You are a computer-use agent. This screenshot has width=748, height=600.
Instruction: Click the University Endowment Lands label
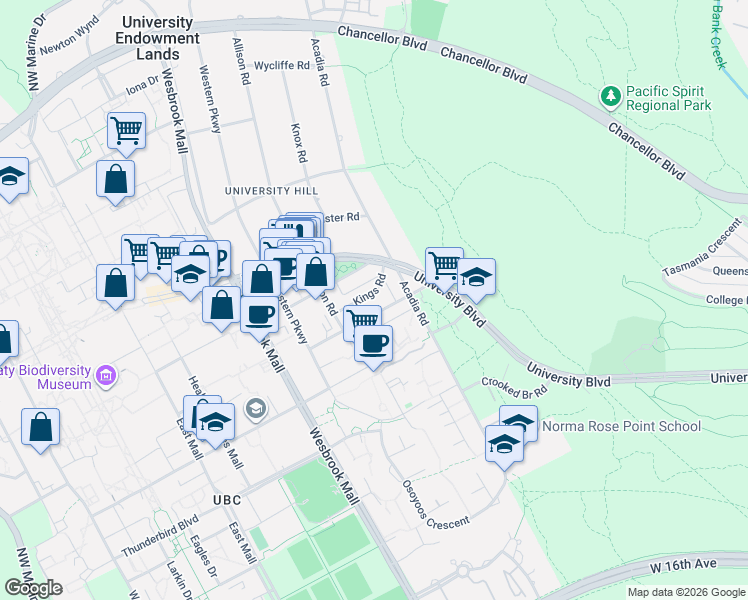(x=157, y=38)
